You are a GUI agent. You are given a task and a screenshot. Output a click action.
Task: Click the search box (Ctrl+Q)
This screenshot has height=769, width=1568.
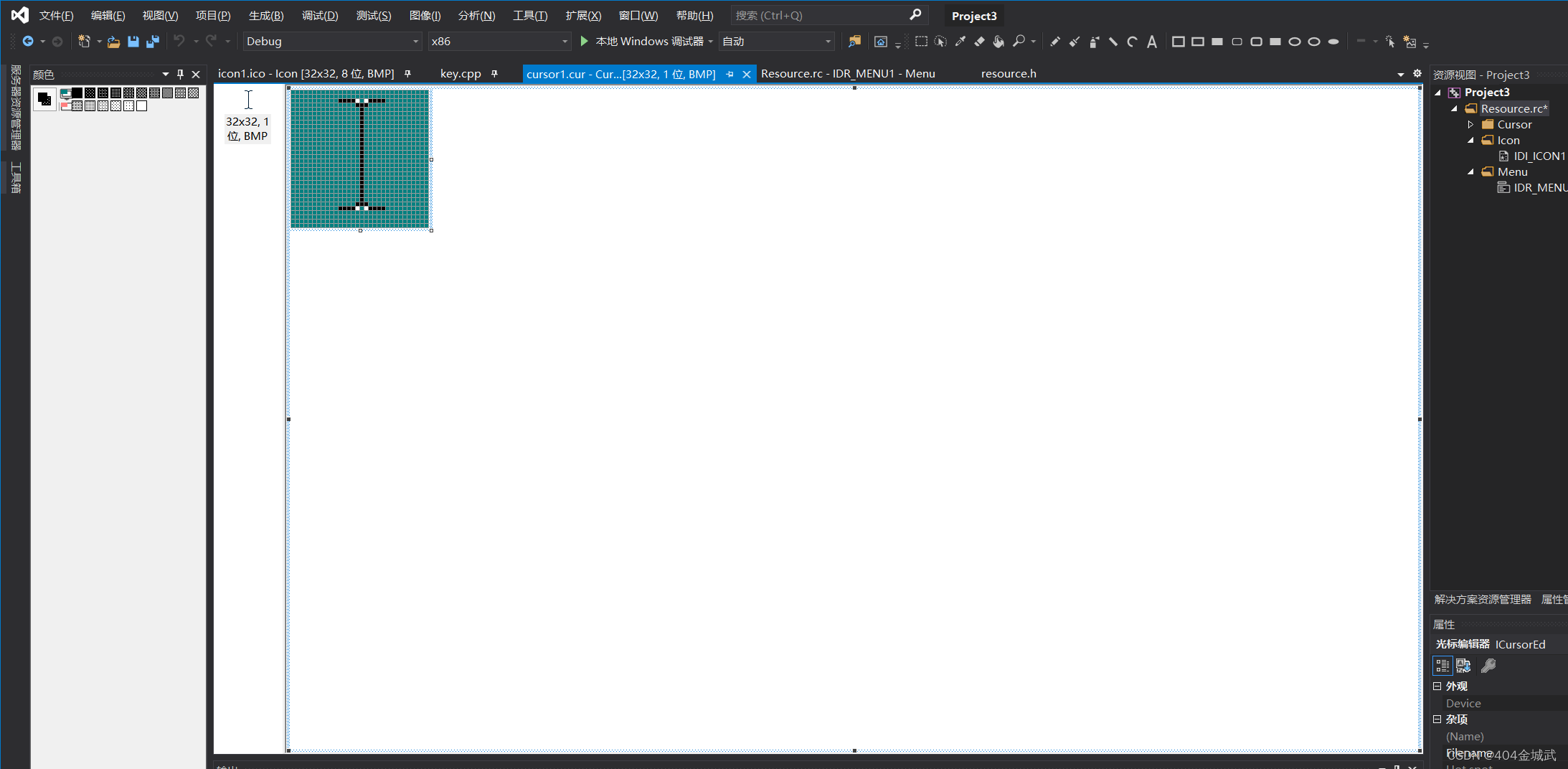pyautogui.click(x=820, y=16)
